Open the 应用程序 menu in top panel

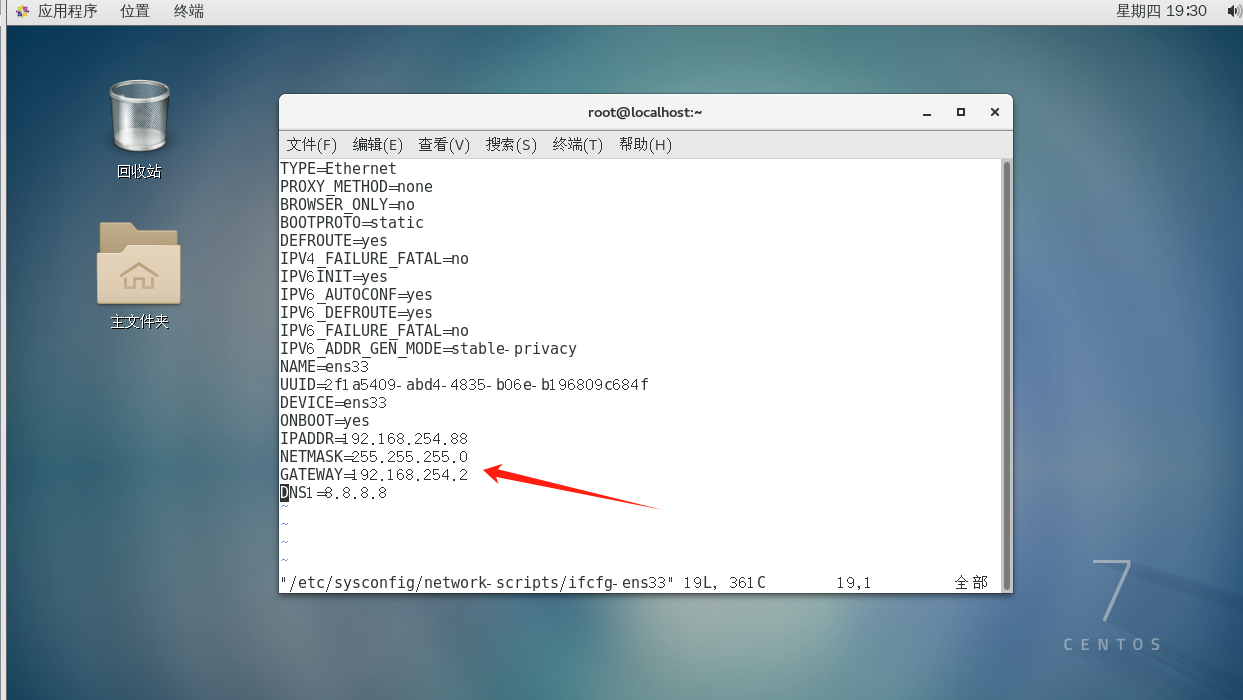[68, 11]
